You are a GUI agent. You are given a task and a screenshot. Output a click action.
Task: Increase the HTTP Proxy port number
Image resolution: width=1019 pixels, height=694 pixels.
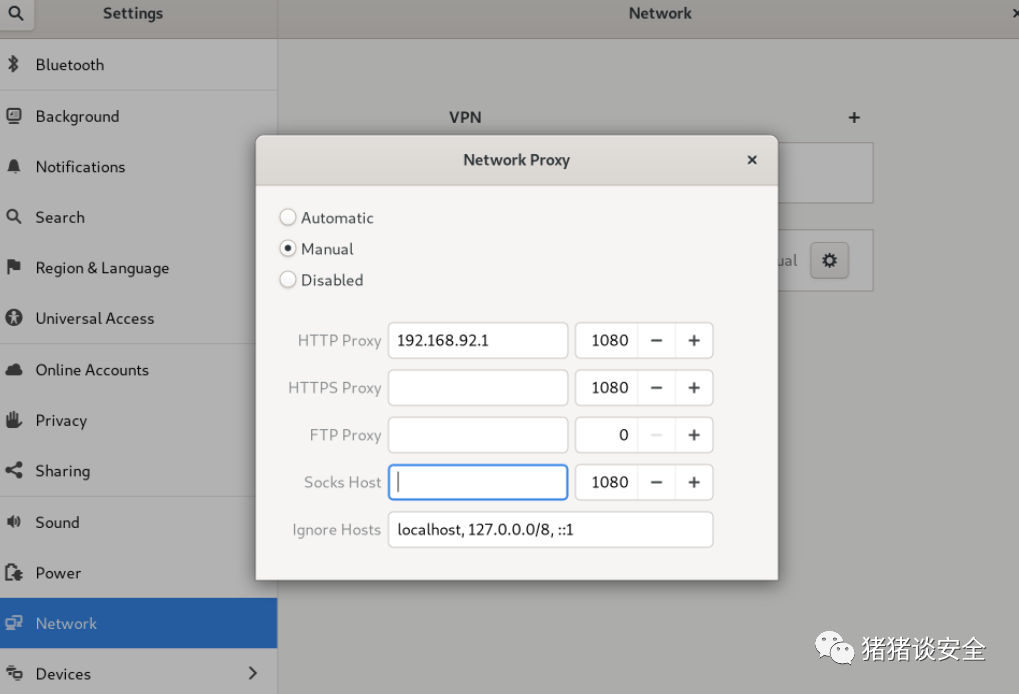click(694, 341)
